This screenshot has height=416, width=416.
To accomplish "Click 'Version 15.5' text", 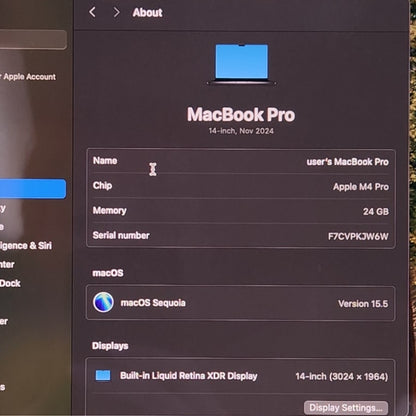I will click(x=363, y=304).
